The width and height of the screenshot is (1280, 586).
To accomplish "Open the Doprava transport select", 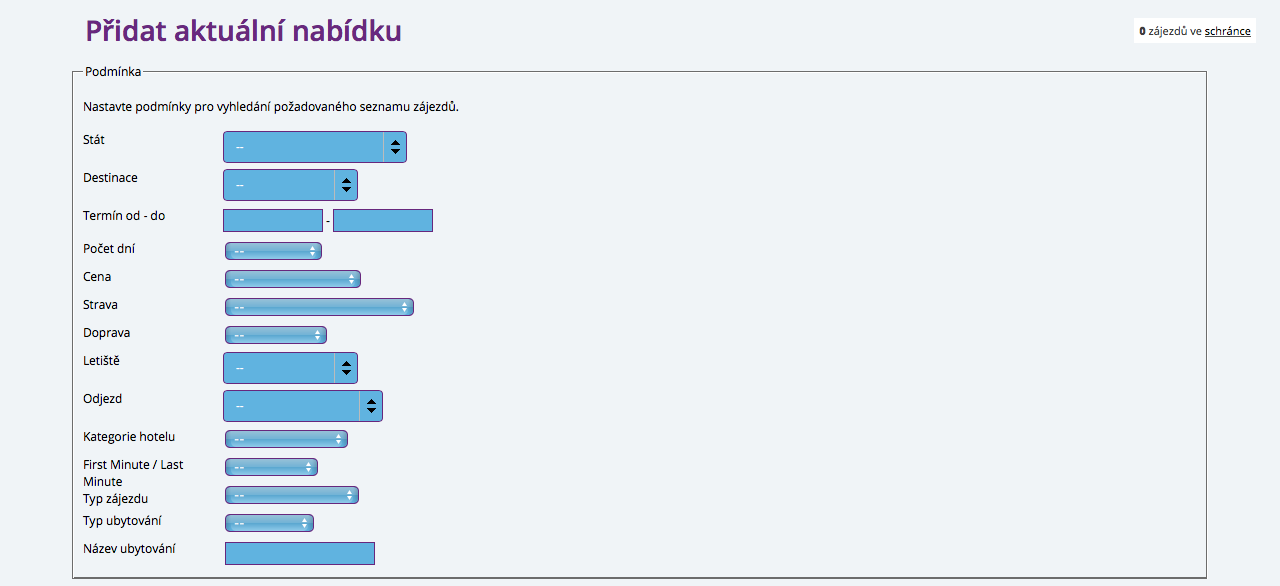I will click(275, 335).
